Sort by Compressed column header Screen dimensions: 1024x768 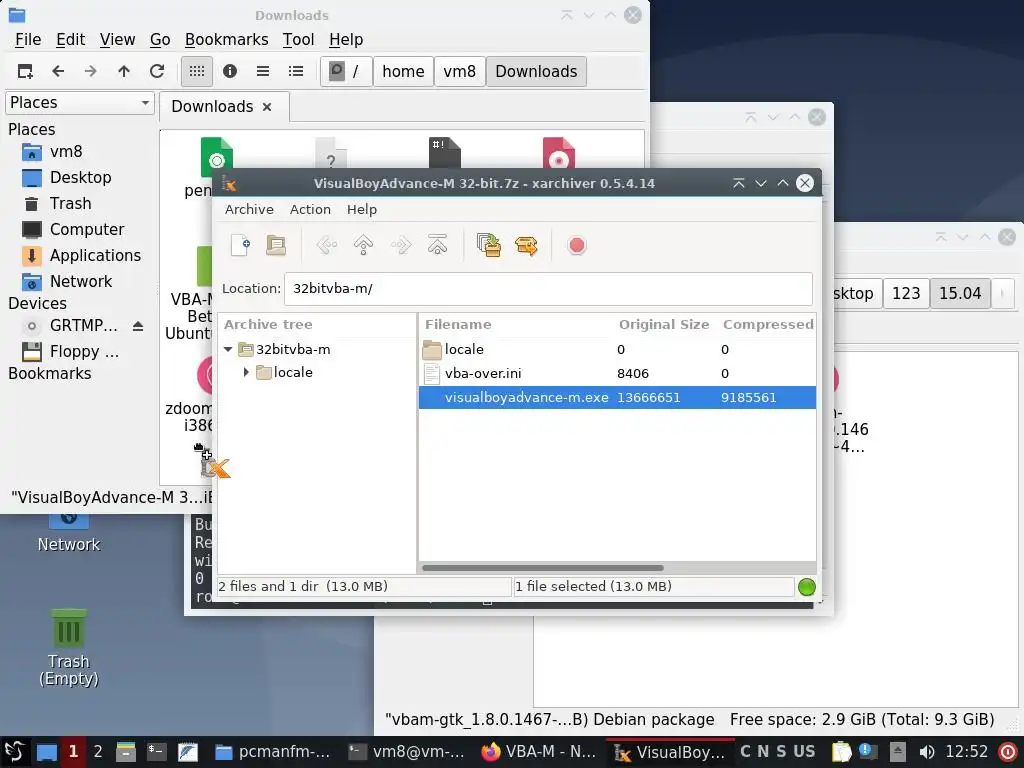point(767,325)
